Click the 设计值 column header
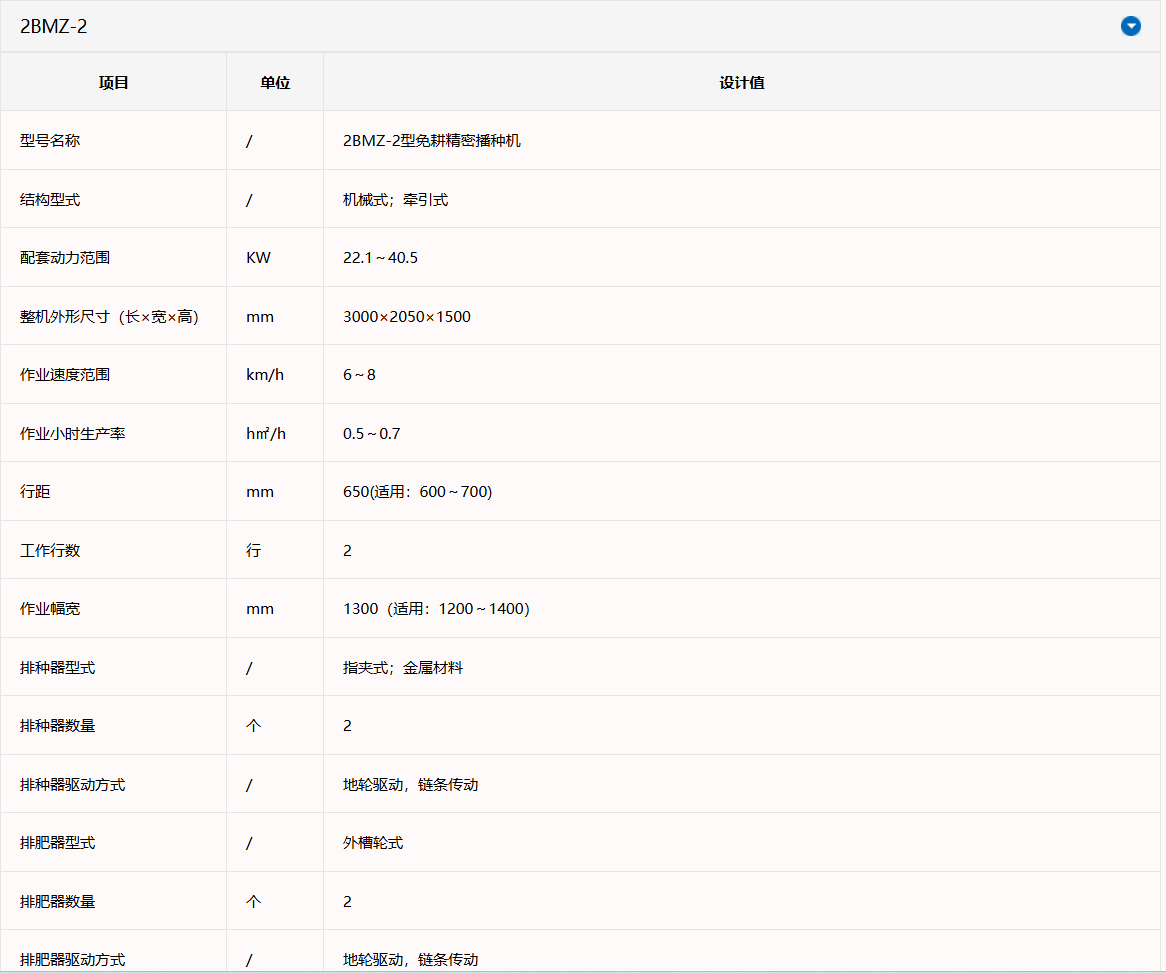This screenshot has width=1166, height=973. pyautogui.click(x=741, y=83)
